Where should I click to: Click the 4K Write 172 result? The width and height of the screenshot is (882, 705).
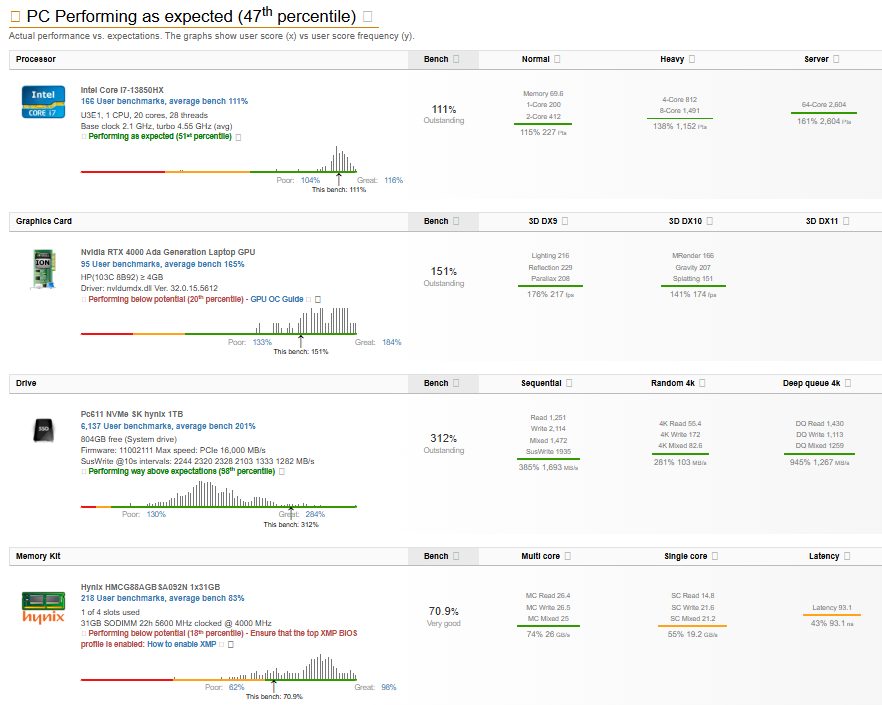point(680,435)
